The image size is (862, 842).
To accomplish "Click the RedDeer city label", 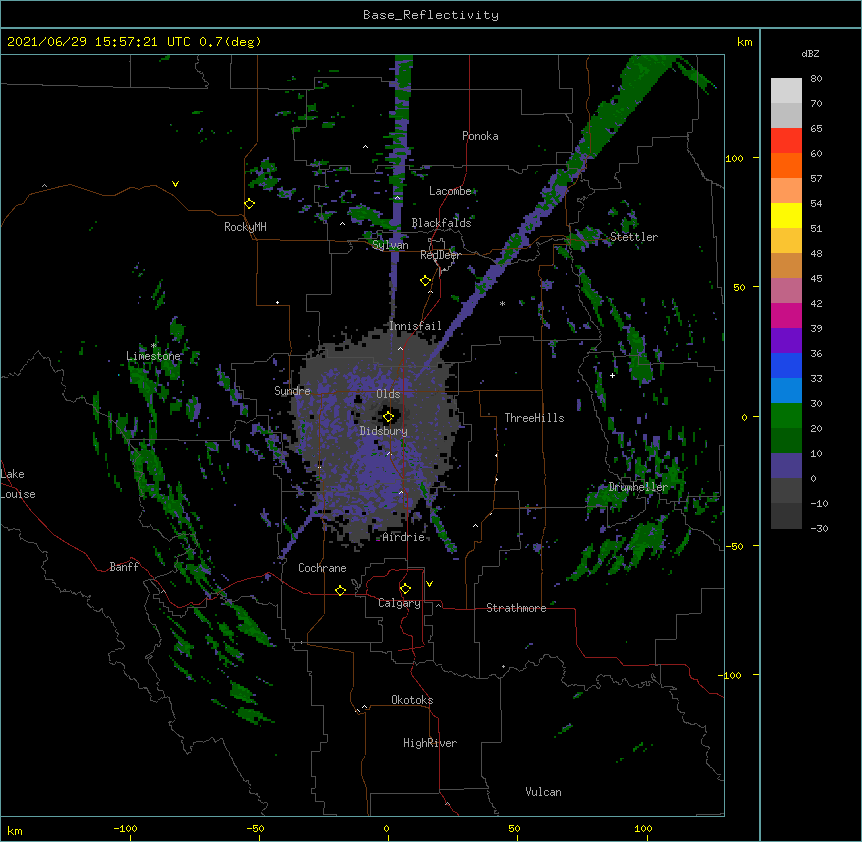I will [440, 255].
